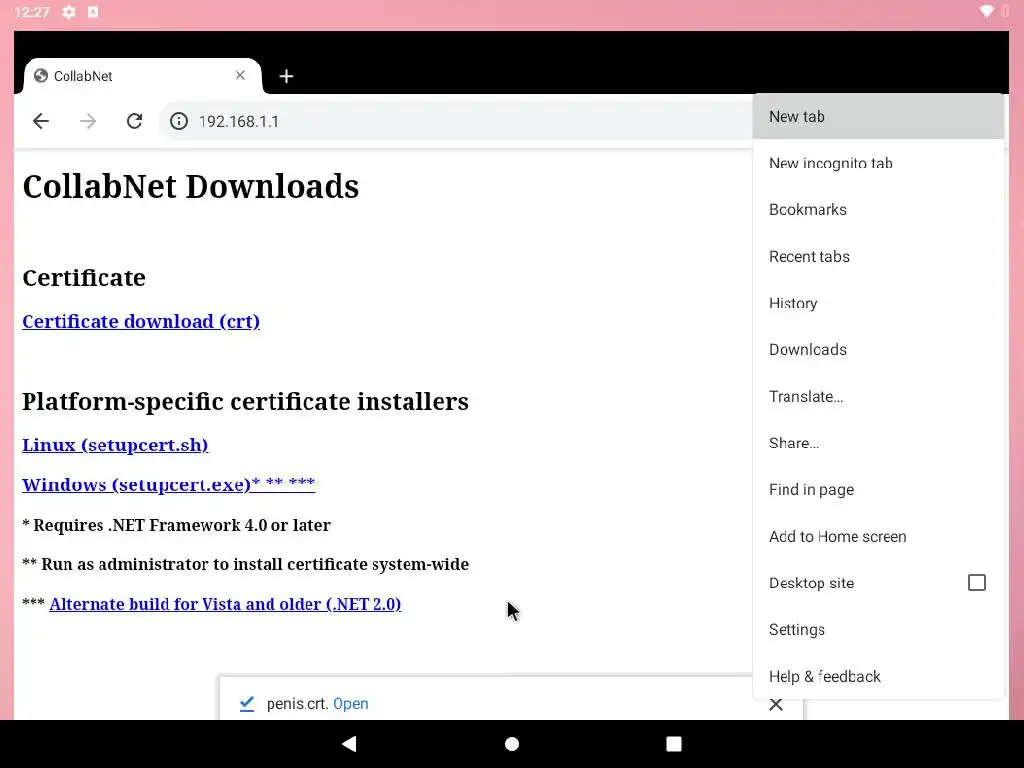Screen dimensions: 1024x768
Task: Click the CollabNet Downloads heading
Action: tap(191, 186)
